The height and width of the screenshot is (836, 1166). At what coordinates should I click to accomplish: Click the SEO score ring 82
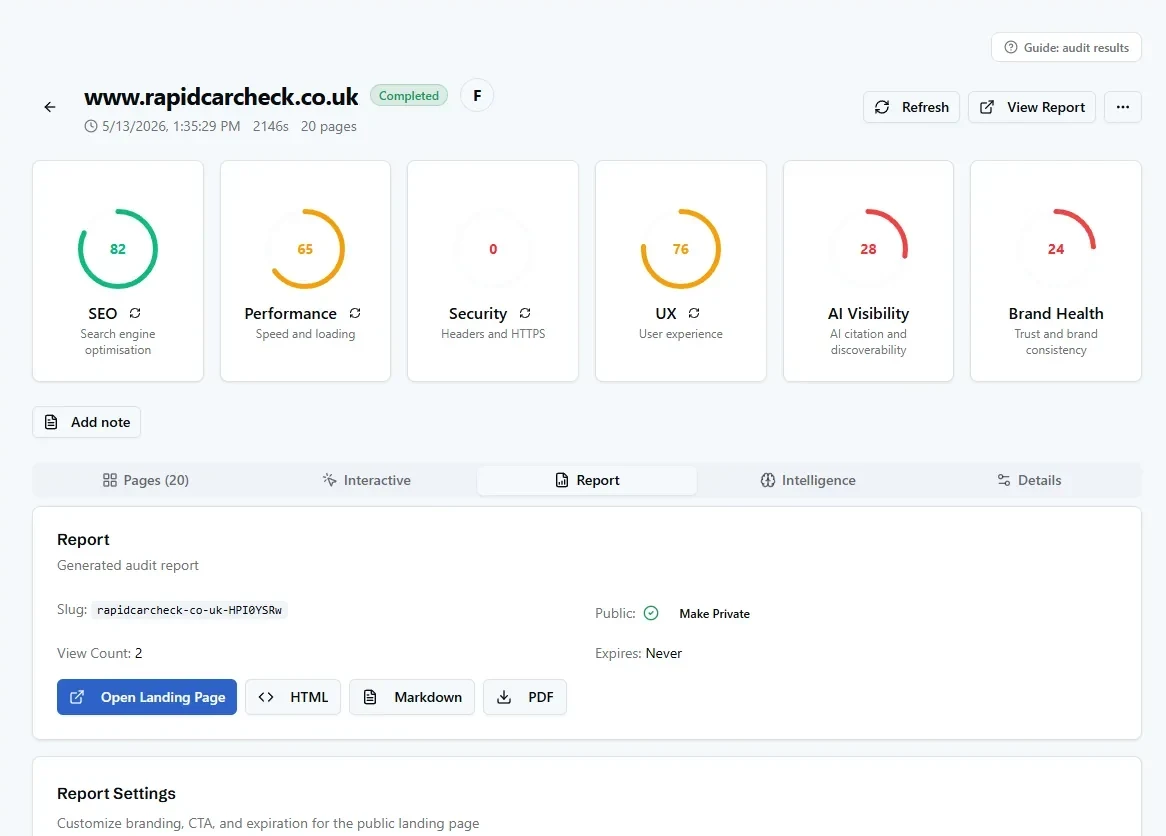[117, 249]
